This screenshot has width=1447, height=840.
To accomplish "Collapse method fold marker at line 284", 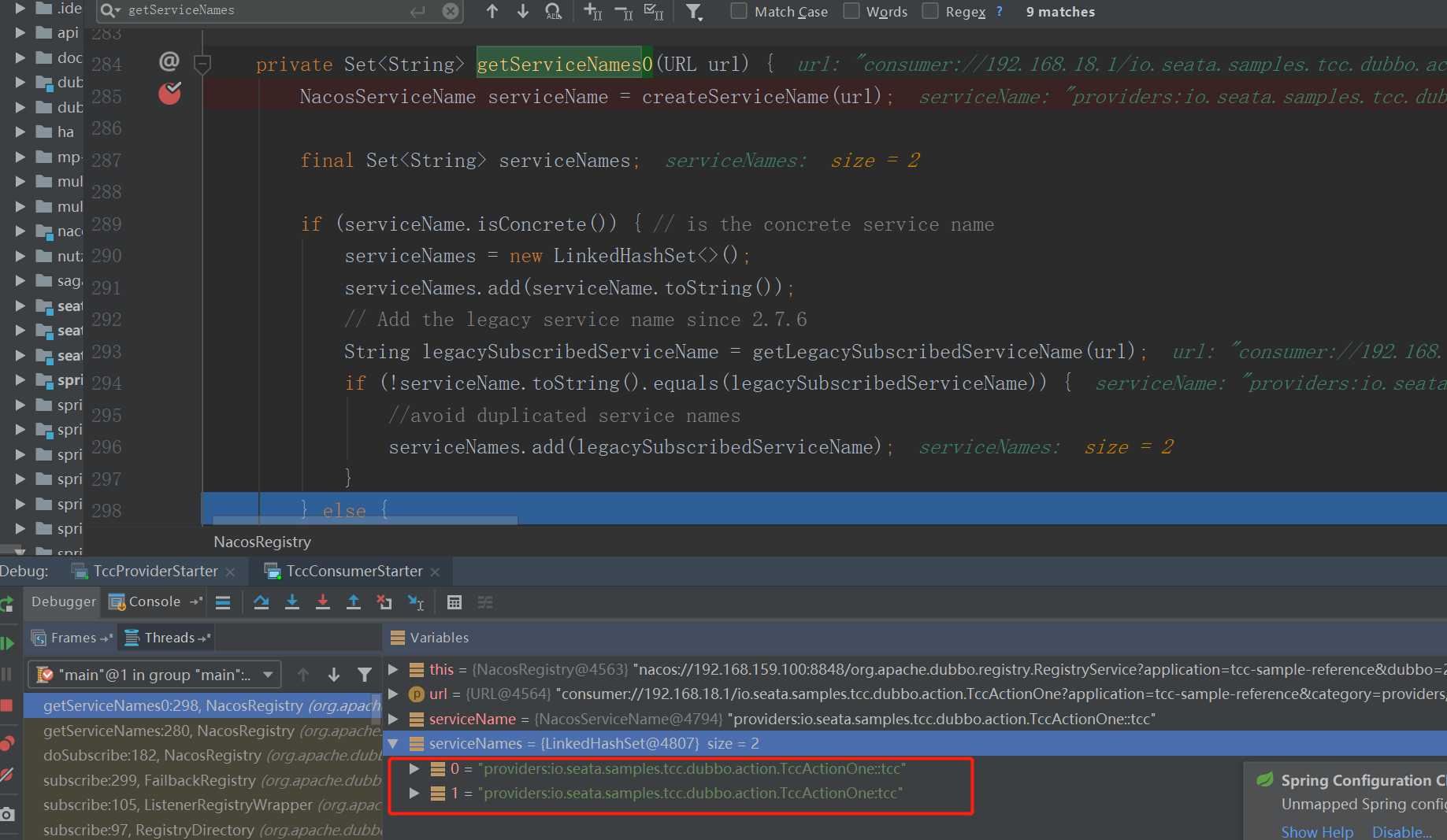I will coord(202,63).
